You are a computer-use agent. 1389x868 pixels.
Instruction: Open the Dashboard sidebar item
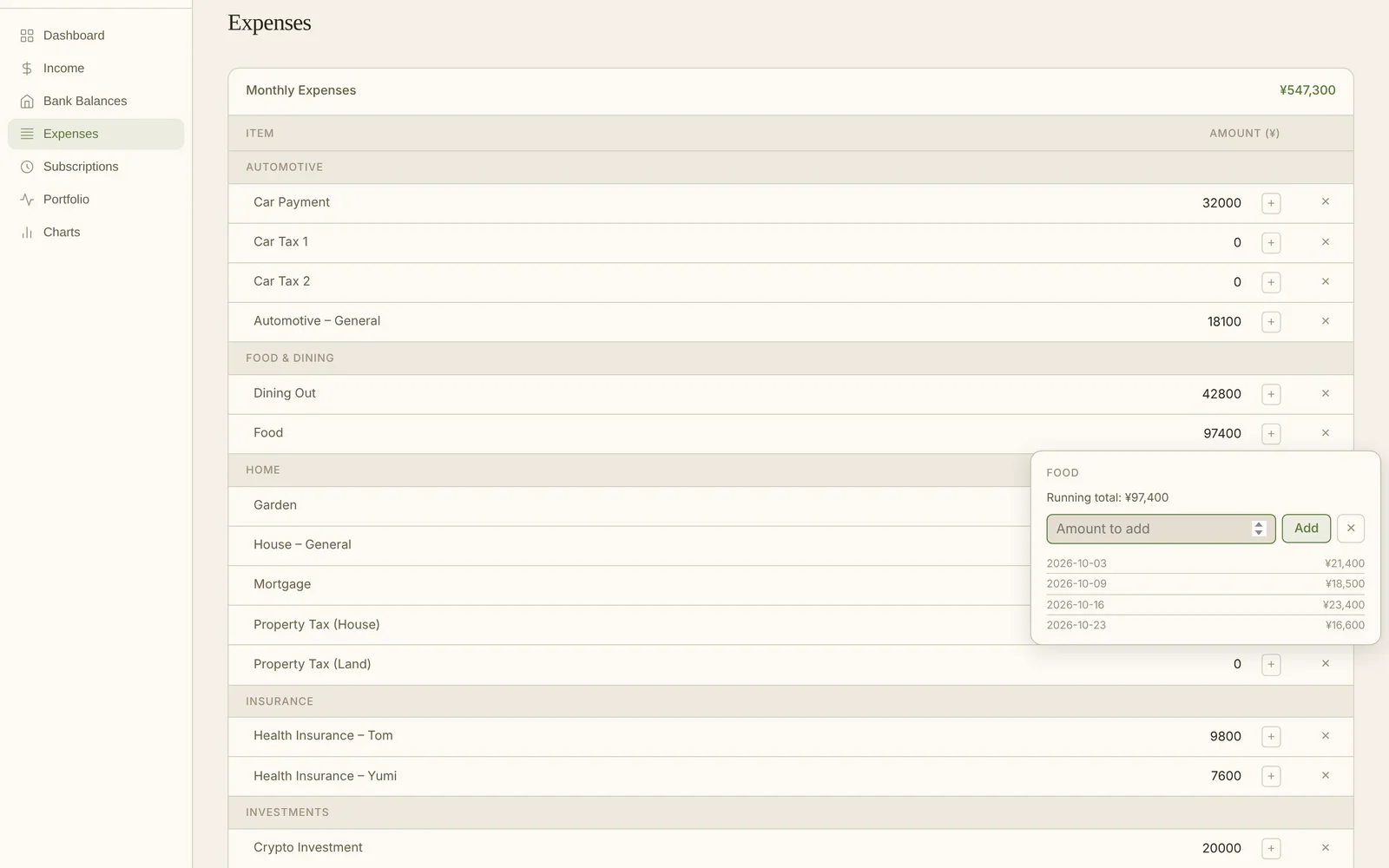[95, 36]
